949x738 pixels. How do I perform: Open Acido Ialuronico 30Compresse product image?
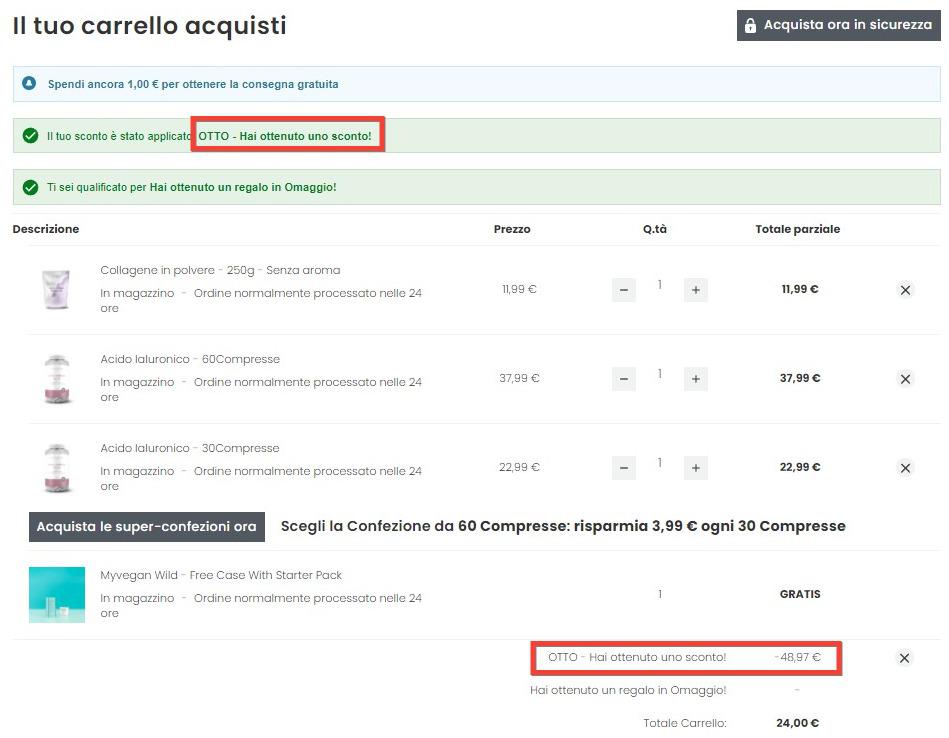(56, 468)
